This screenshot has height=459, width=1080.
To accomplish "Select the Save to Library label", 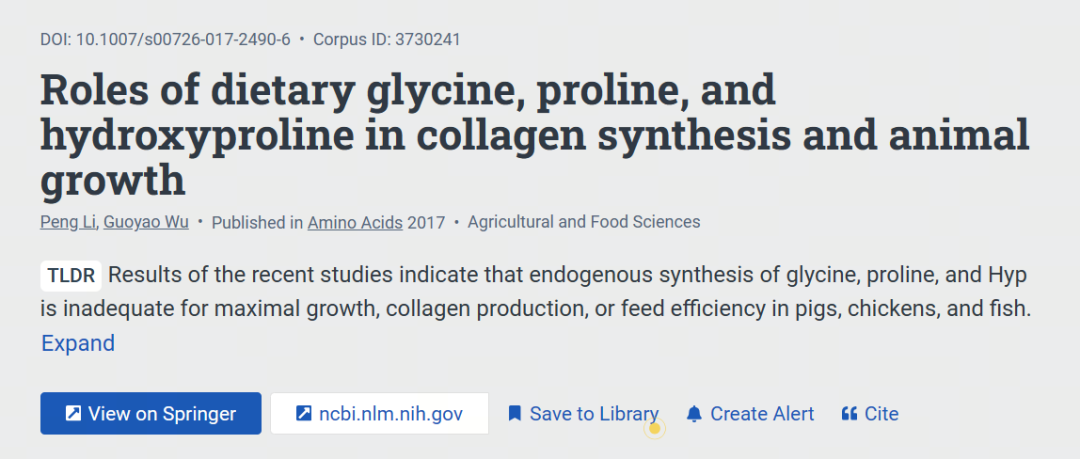I will tap(594, 414).
